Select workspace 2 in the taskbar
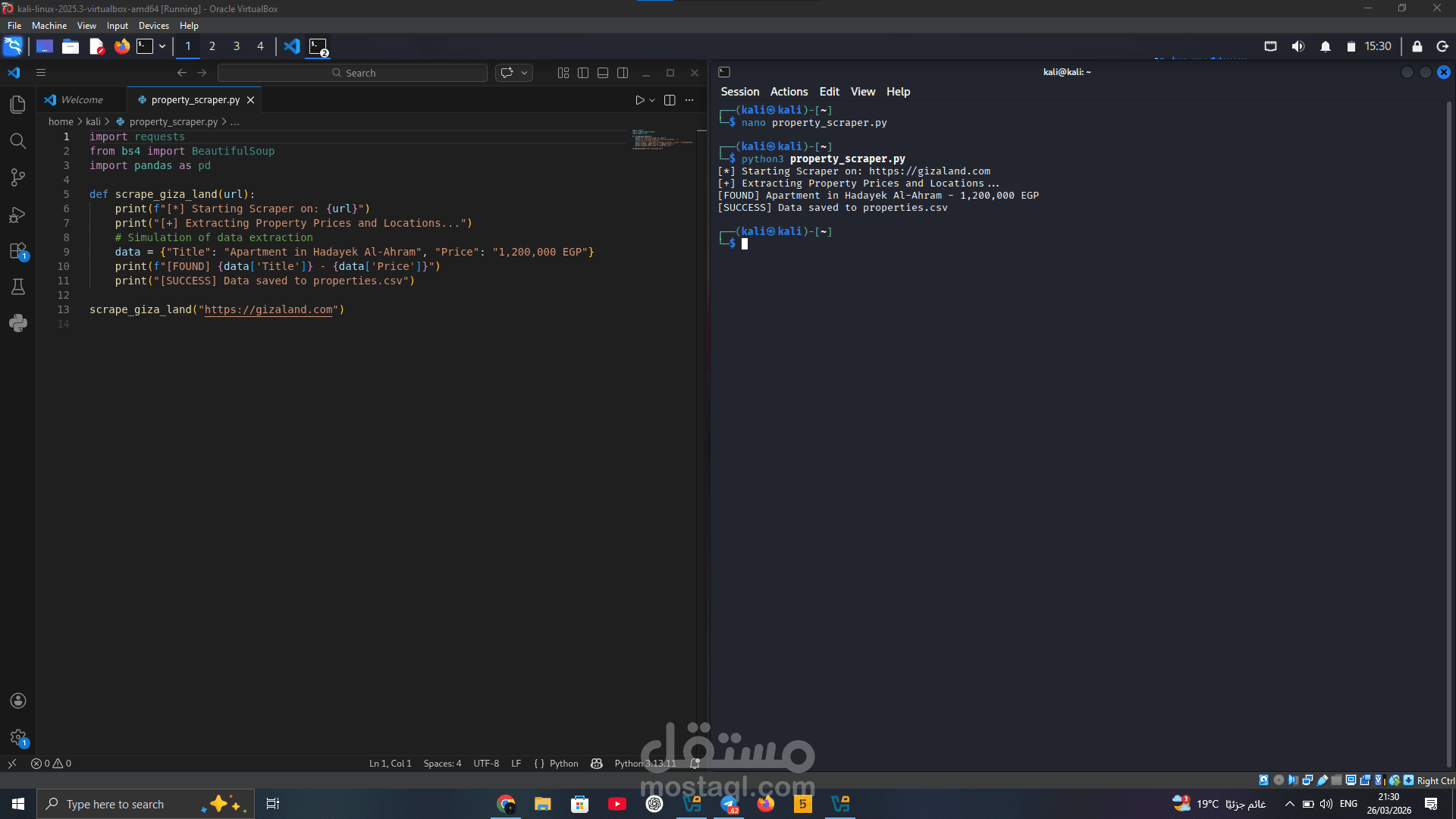The height and width of the screenshot is (819, 1456). click(x=212, y=46)
